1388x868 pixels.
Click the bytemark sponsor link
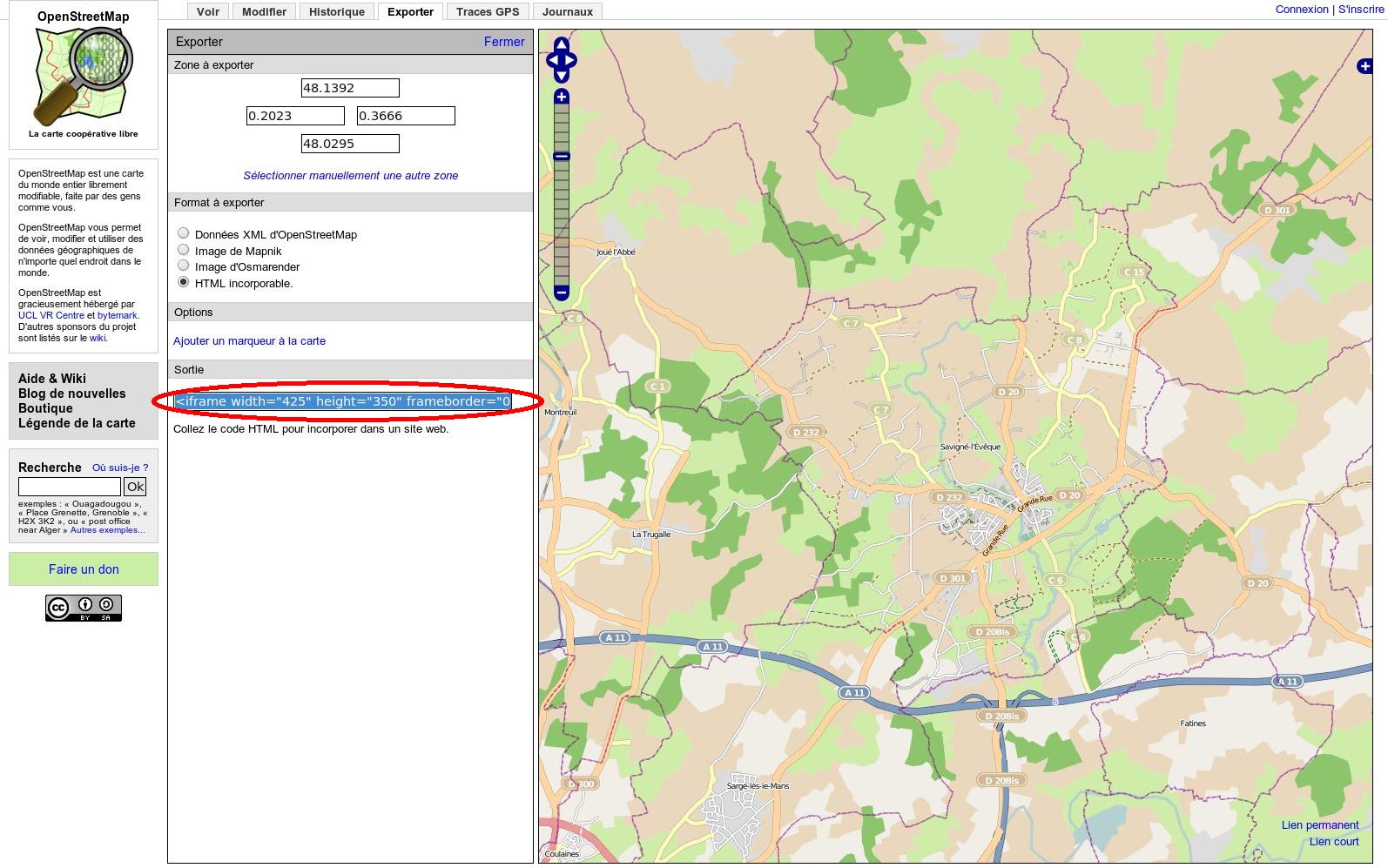click(x=118, y=315)
